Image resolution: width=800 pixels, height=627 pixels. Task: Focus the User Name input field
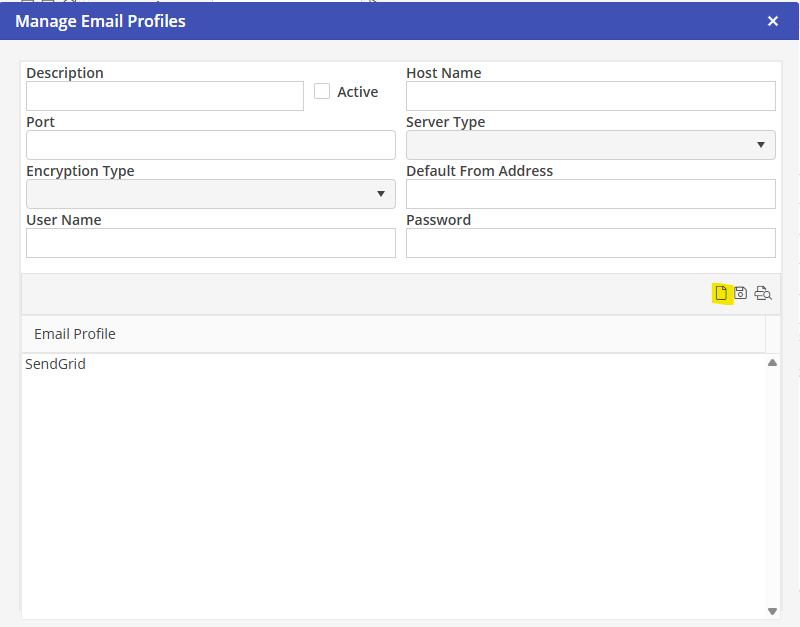point(210,243)
